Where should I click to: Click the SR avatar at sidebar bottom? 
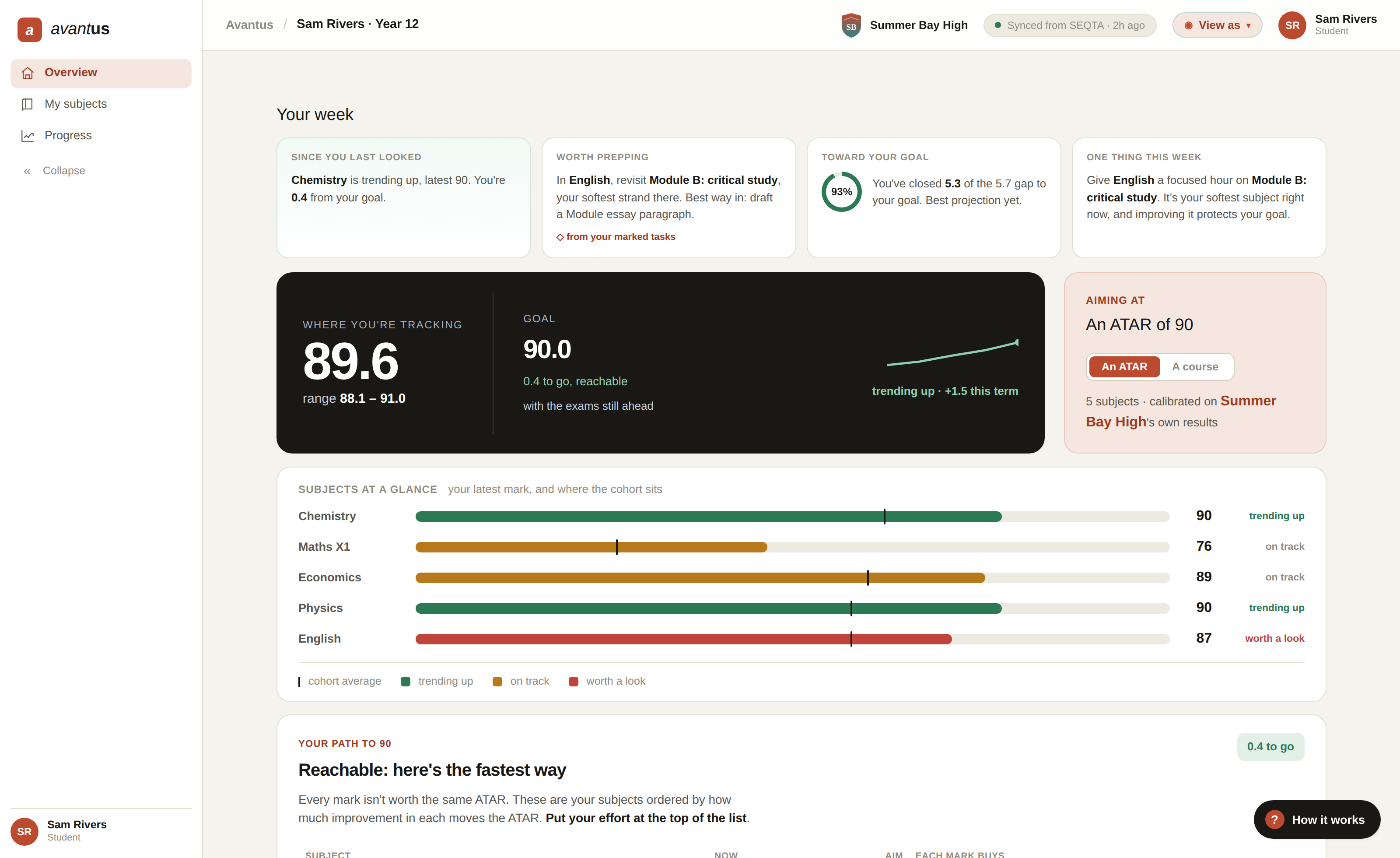point(24,831)
